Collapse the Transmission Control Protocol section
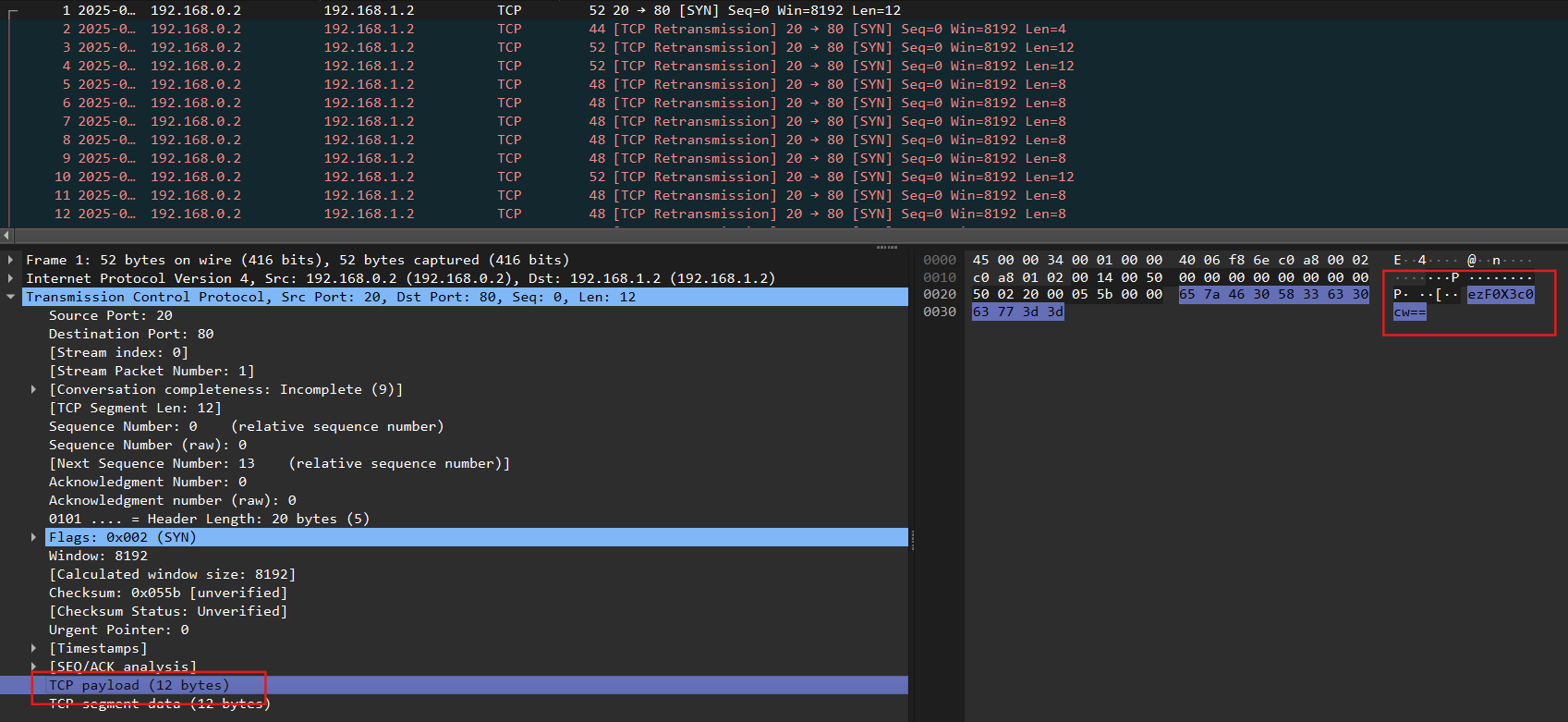 (x=10, y=297)
